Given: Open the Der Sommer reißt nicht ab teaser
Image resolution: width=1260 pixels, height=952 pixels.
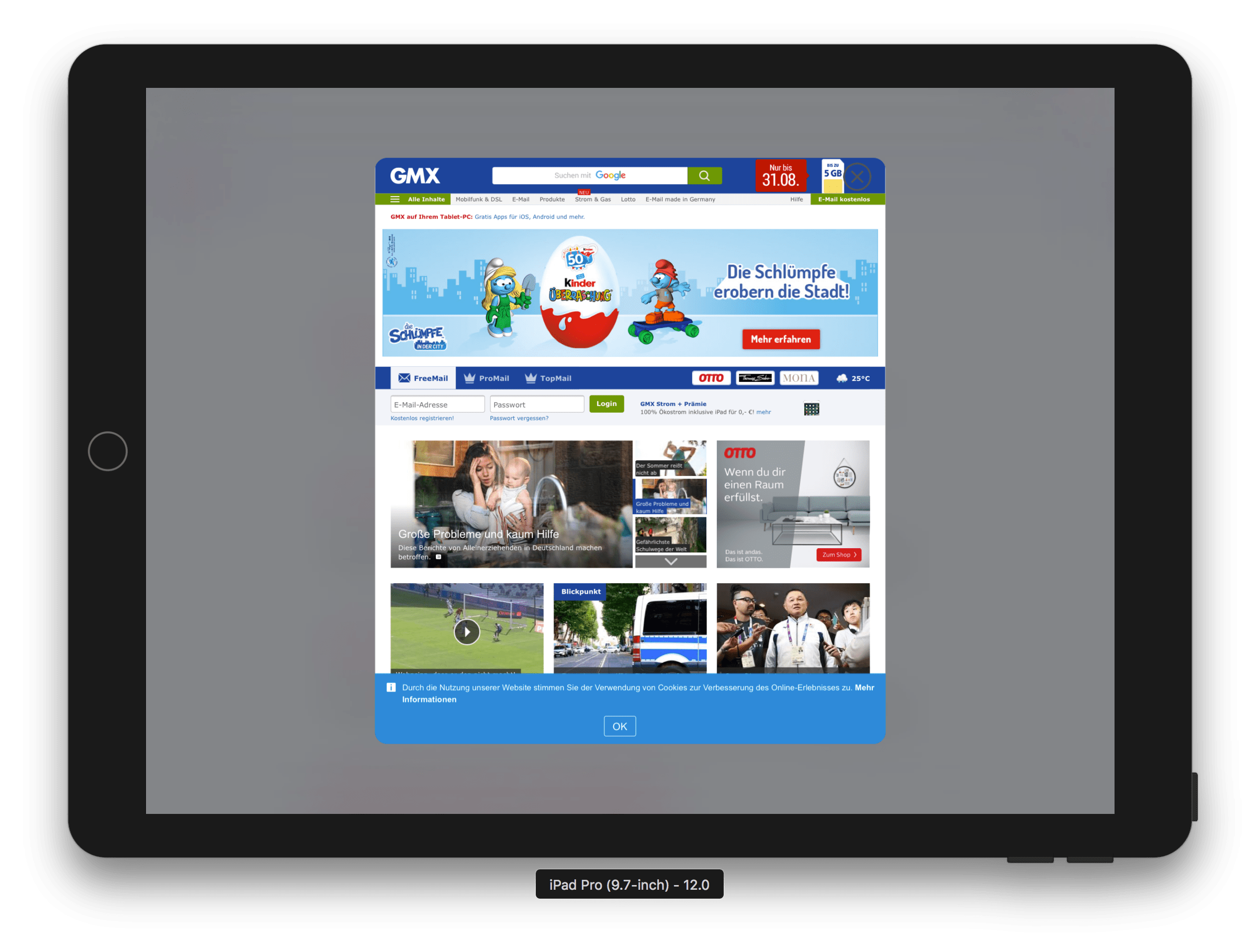Looking at the screenshot, I should click(x=671, y=458).
